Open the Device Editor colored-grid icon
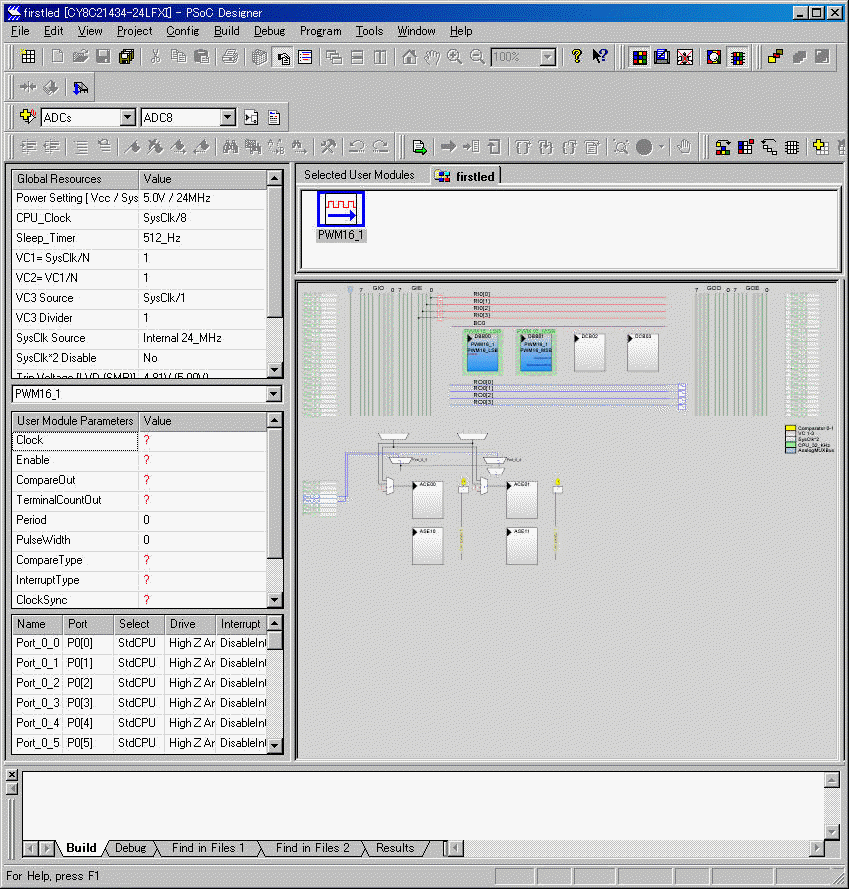Viewport: 849px width, 889px height. coord(640,57)
